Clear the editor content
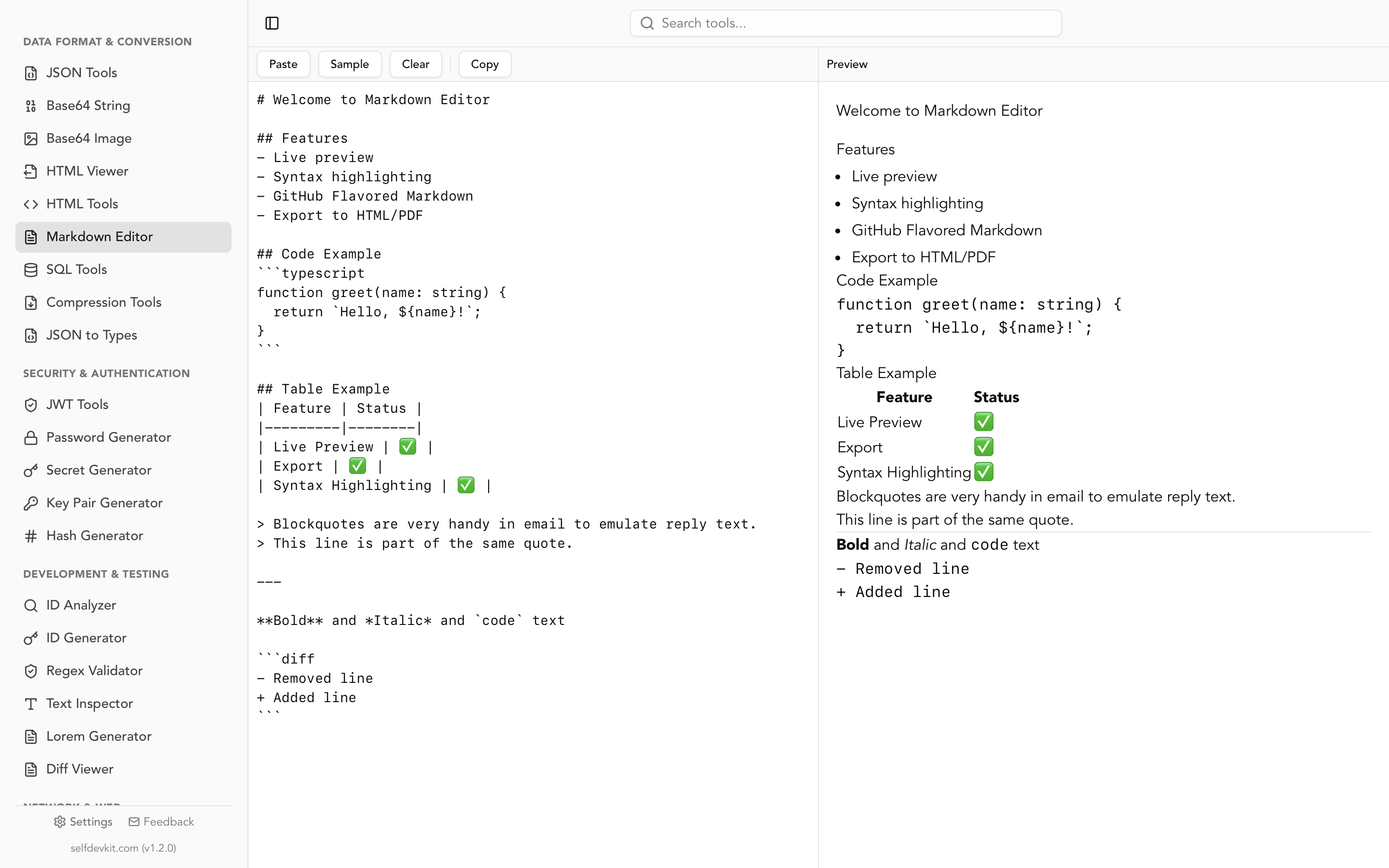The width and height of the screenshot is (1389, 868). 416,64
